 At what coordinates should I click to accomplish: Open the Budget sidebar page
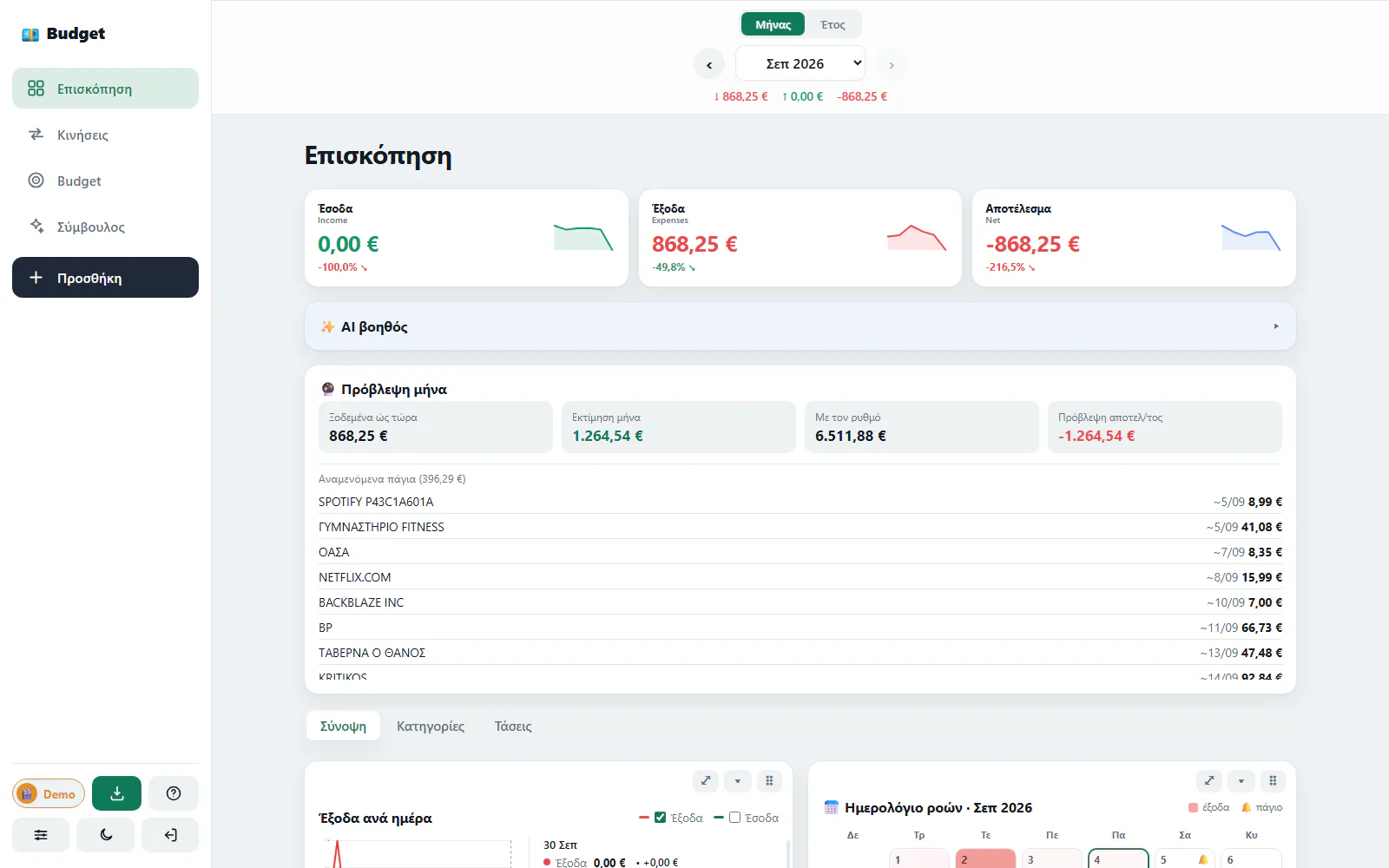click(105, 181)
